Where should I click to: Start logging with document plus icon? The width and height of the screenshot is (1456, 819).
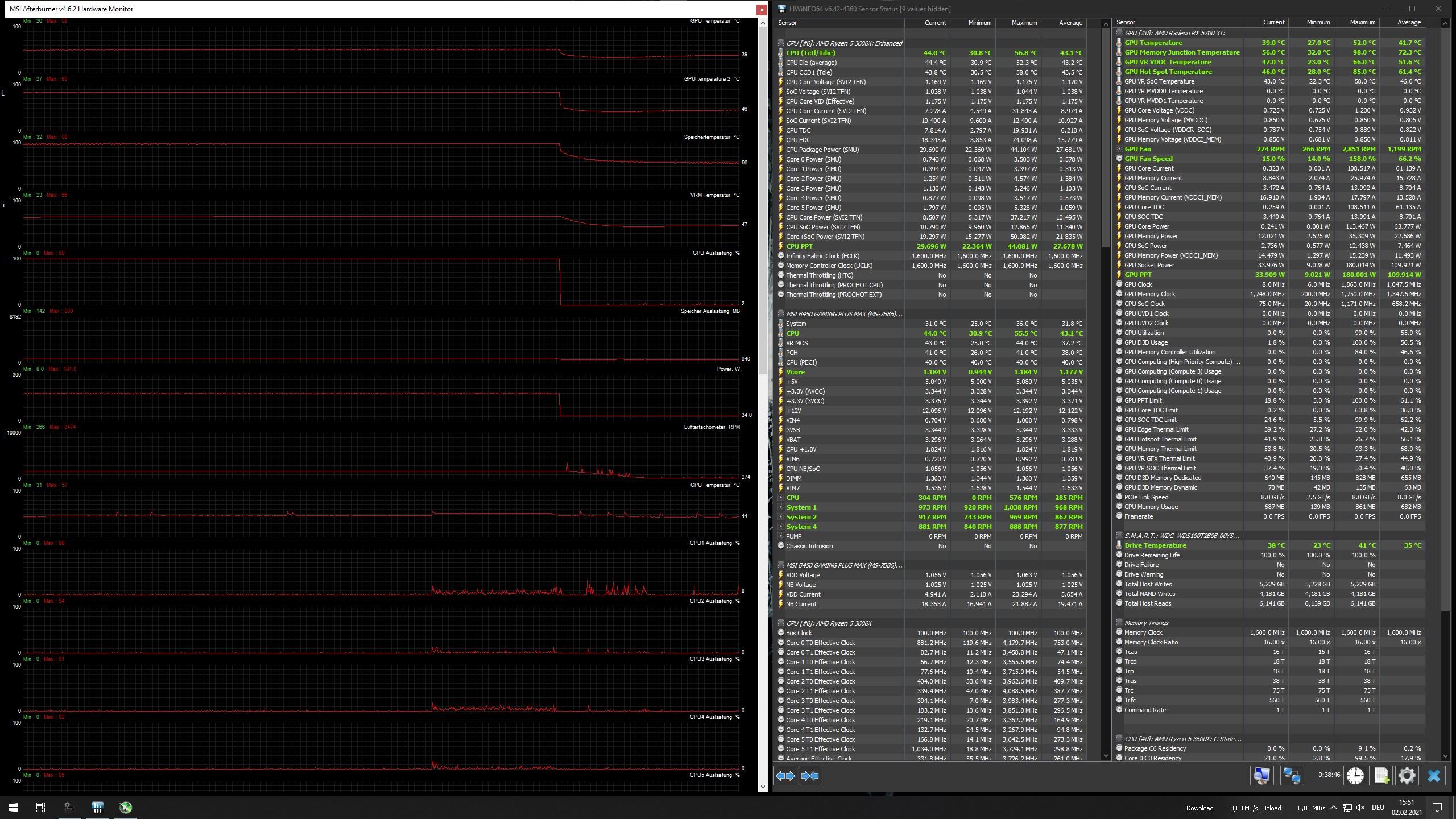1381,776
